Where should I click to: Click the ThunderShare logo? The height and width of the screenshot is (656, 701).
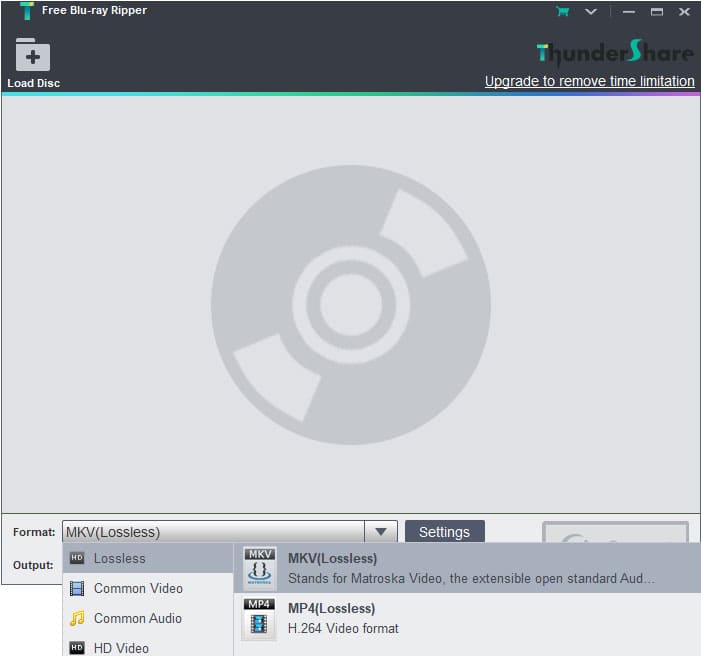615,53
